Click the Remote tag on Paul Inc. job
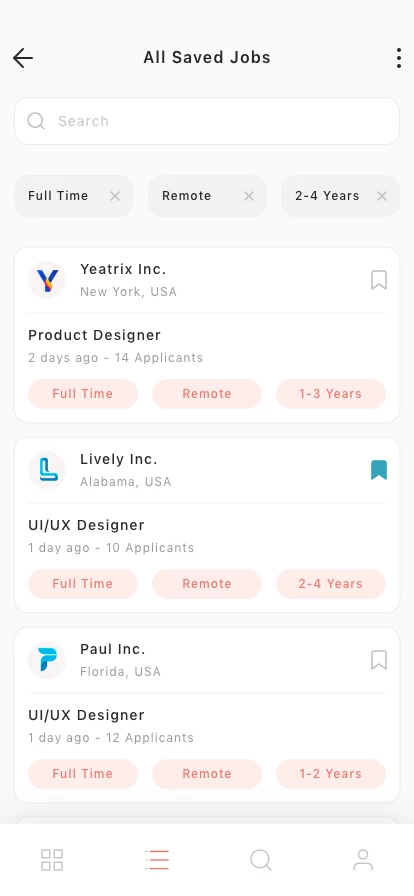 (x=207, y=774)
